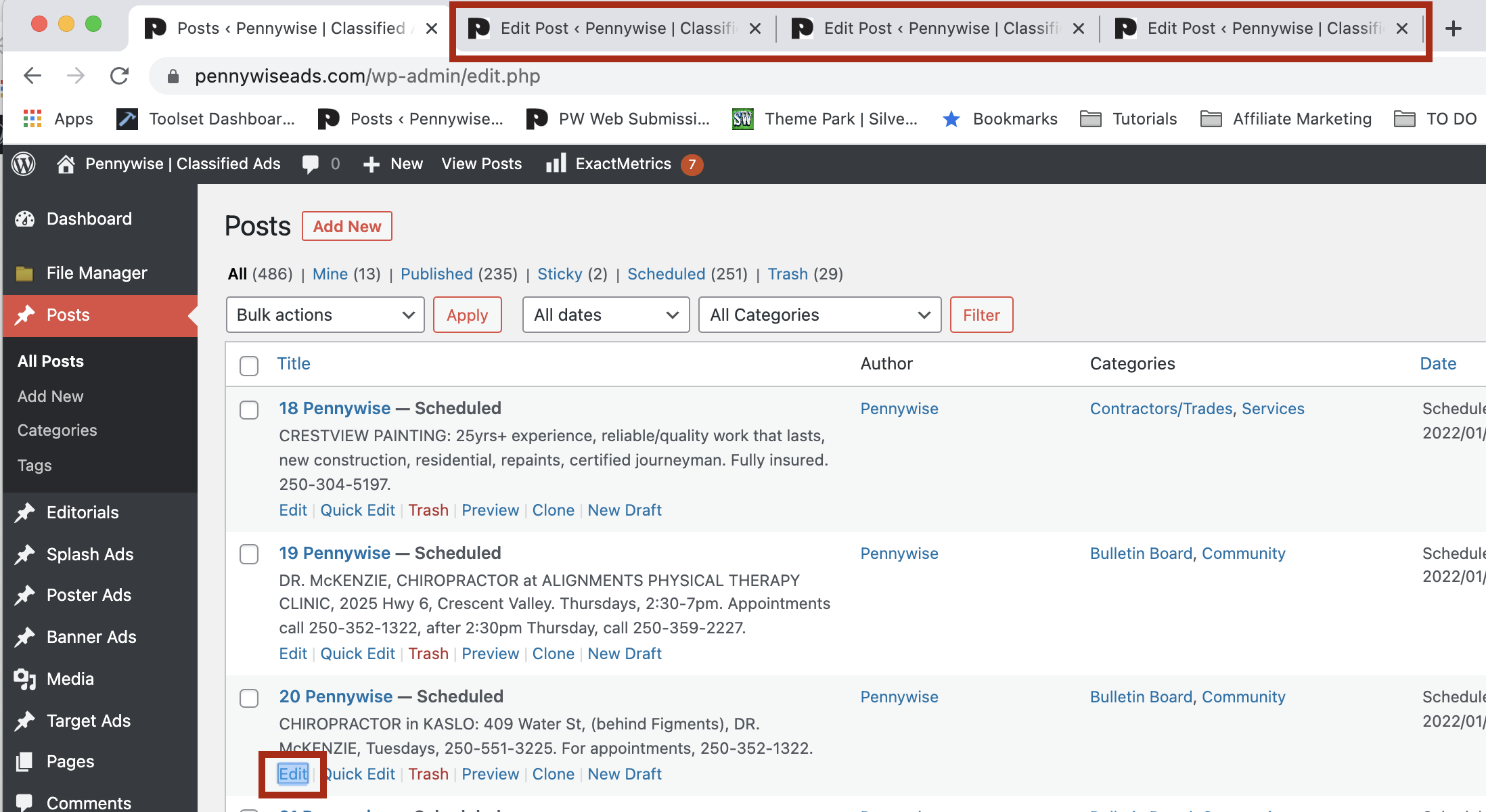The image size is (1486, 812).
Task: Click the Banner Ads pushpin icon
Action: point(25,637)
